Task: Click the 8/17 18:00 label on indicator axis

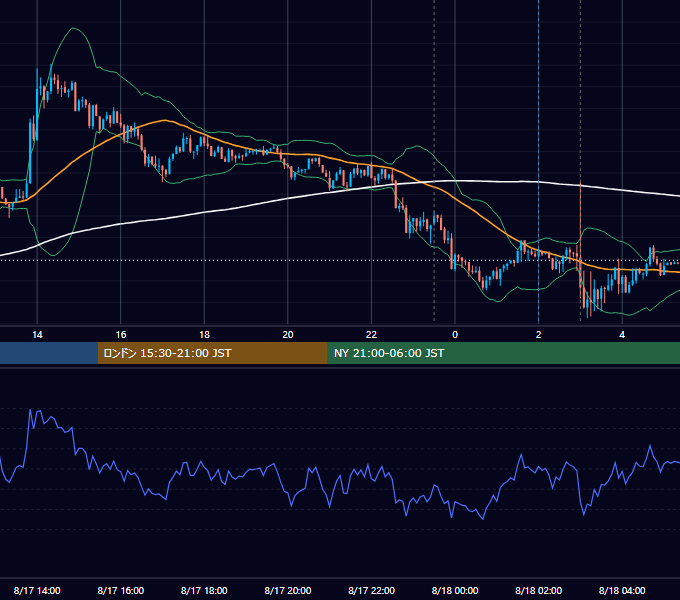Action: (204, 590)
